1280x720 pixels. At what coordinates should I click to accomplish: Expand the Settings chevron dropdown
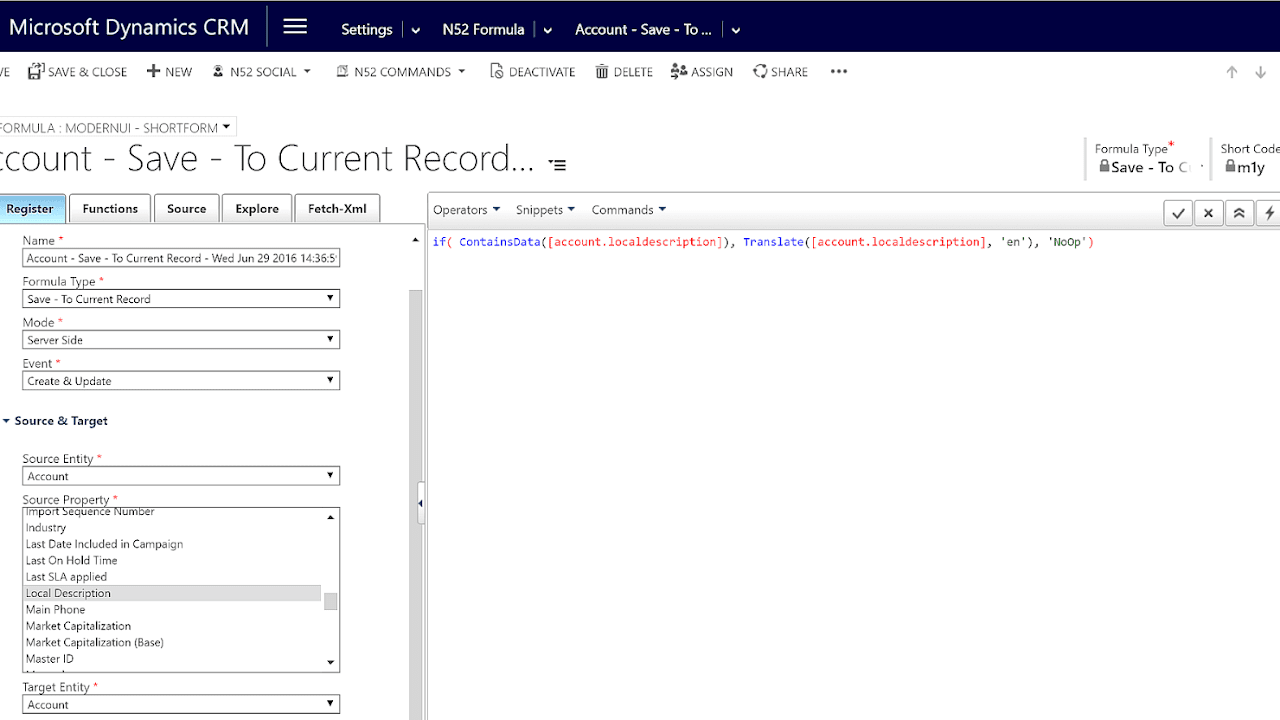tap(416, 31)
